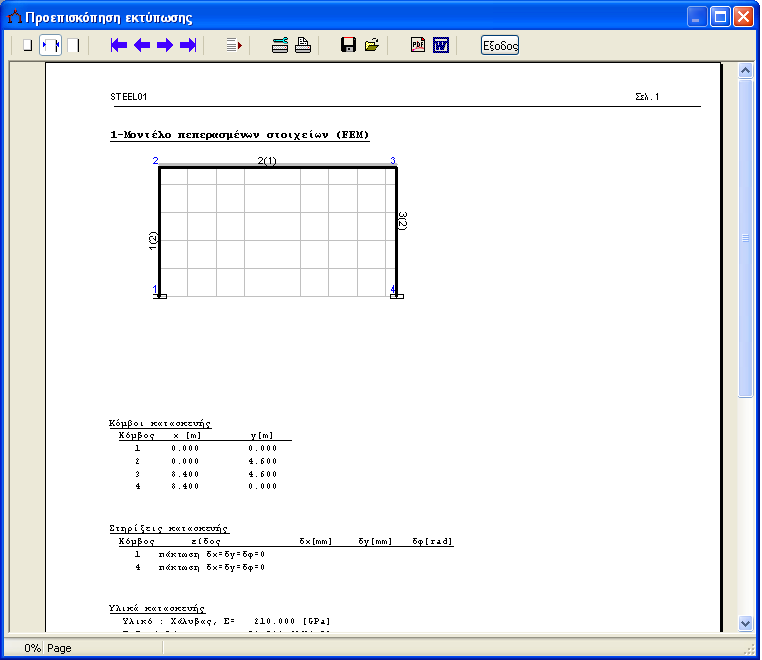762x660 pixels.
Task: Select the small whole-page zoom icon
Action: coord(28,46)
